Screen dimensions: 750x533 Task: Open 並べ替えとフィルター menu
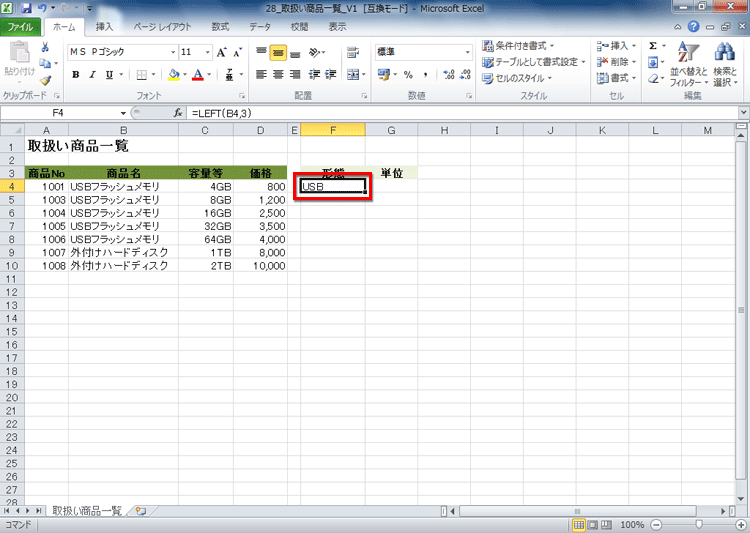(x=689, y=65)
